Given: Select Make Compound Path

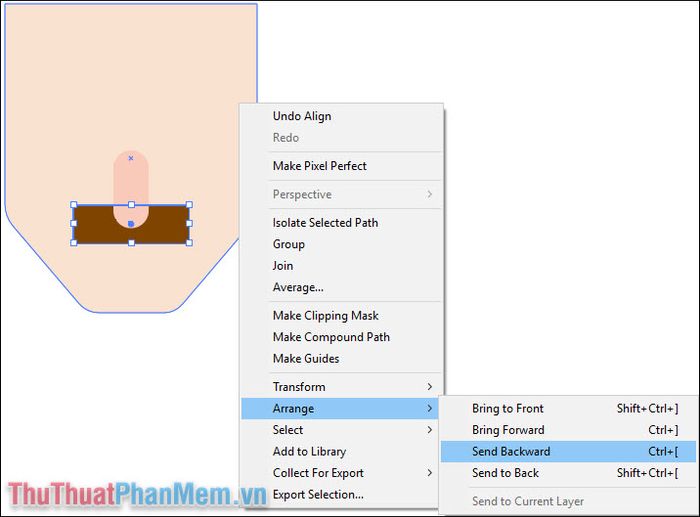Looking at the screenshot, I should [x=342, y=337].
